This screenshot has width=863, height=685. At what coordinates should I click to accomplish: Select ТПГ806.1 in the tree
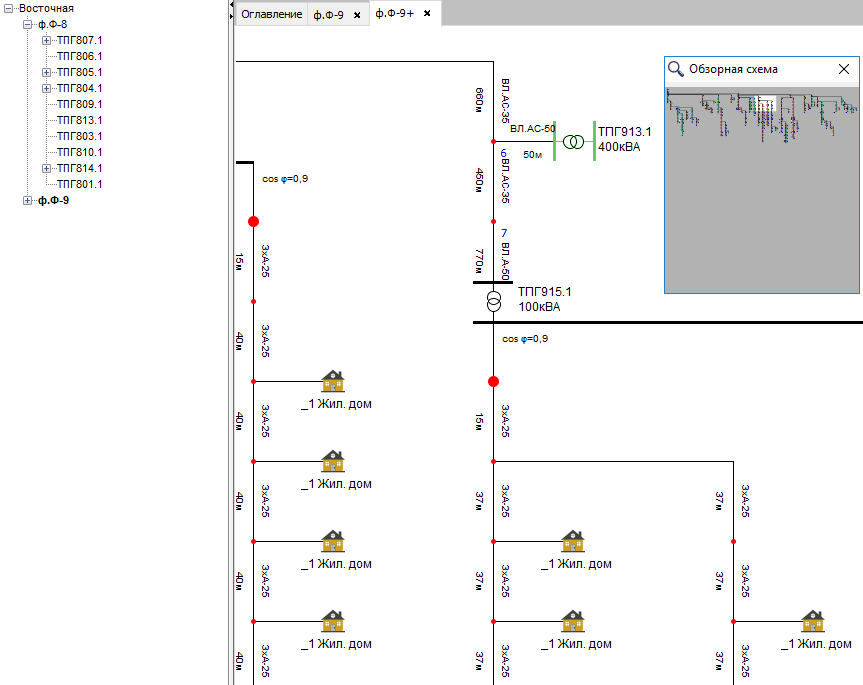click(80, 56)
